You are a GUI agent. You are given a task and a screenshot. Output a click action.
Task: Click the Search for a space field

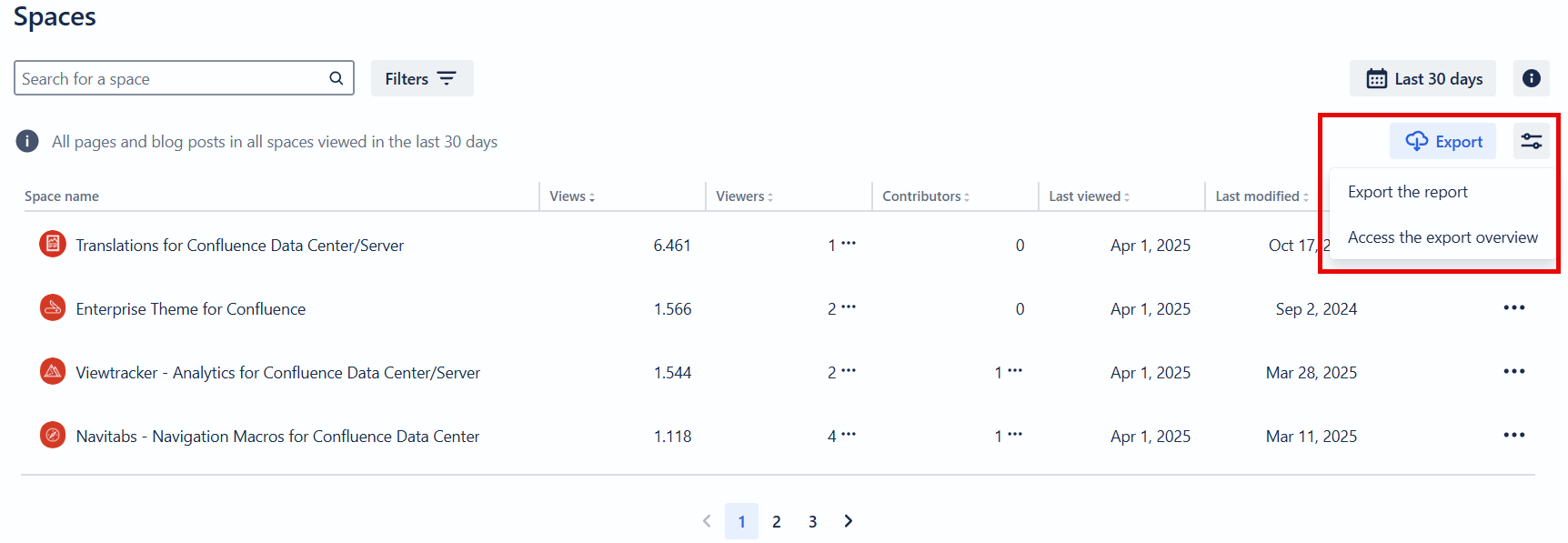click(173, 79)
